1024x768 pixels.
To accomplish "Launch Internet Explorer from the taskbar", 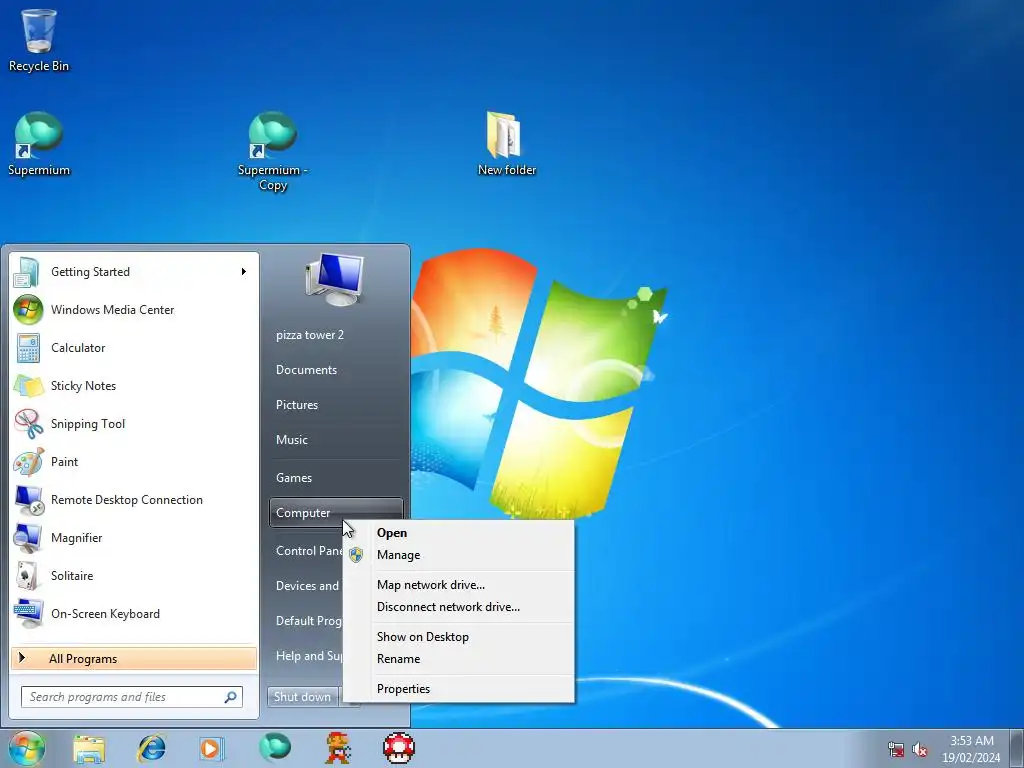I will click(x=151, y=748).
